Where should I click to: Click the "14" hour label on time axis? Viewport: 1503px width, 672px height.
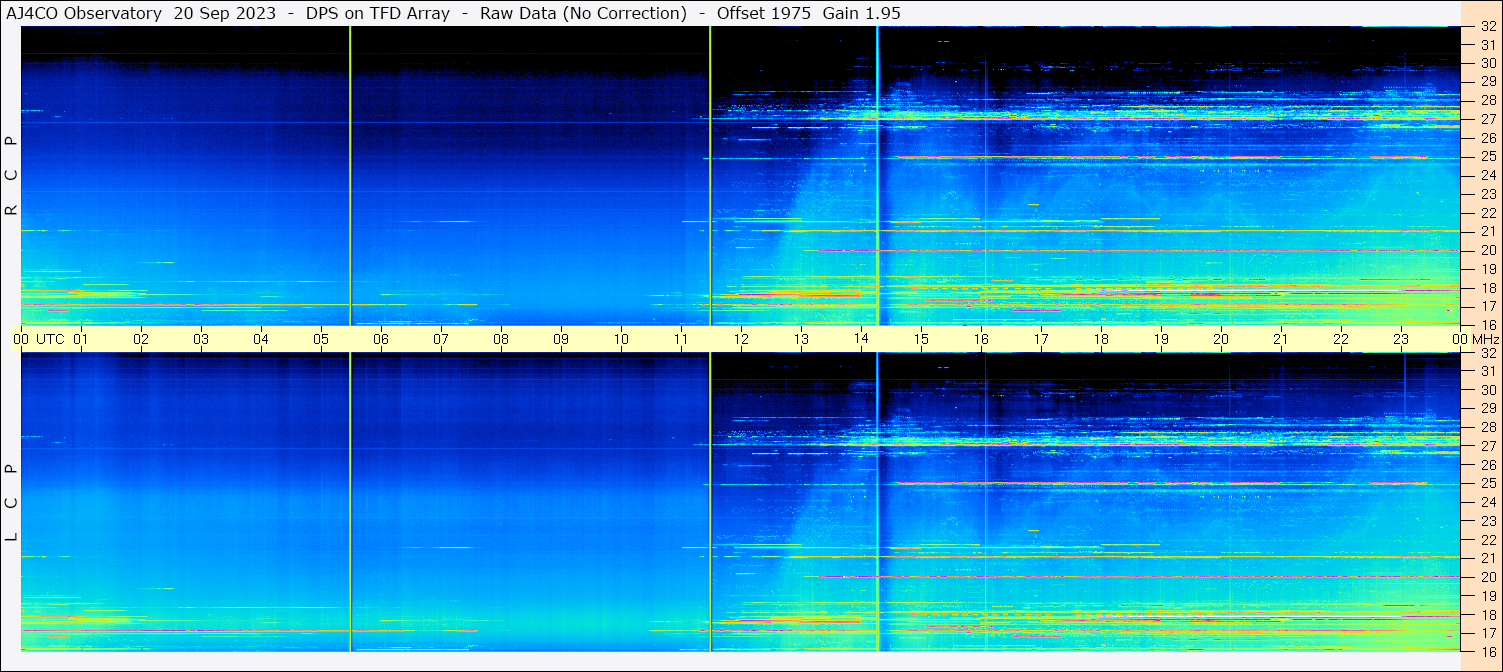point(861,339)
